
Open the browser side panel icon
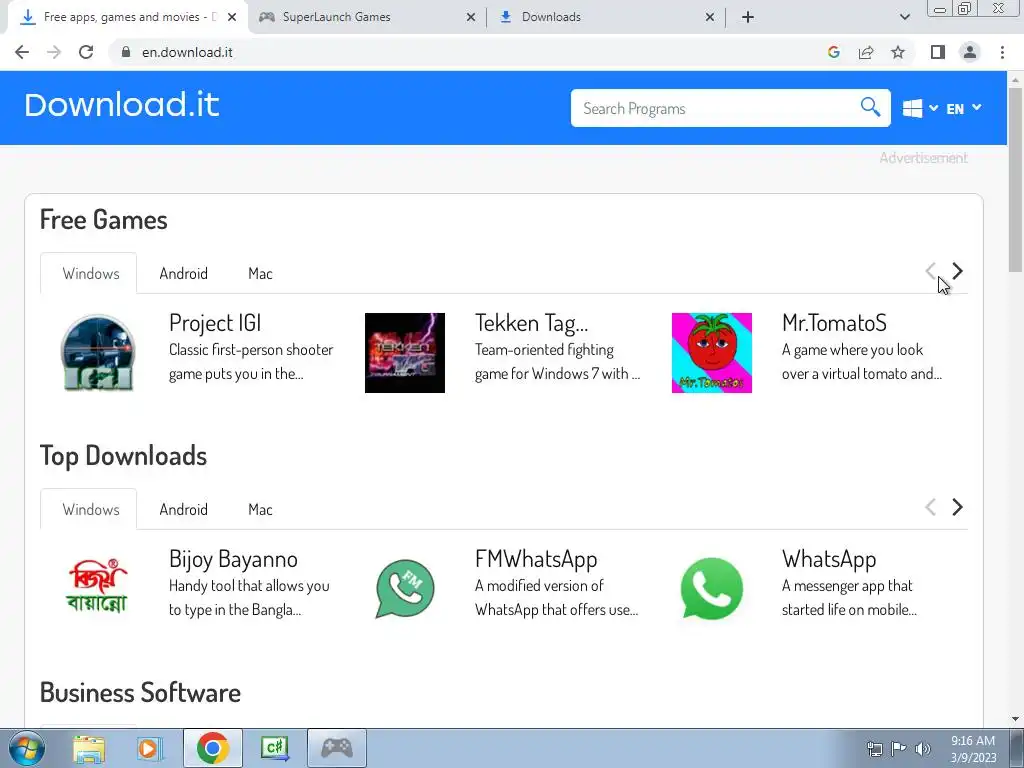[938, 52]
